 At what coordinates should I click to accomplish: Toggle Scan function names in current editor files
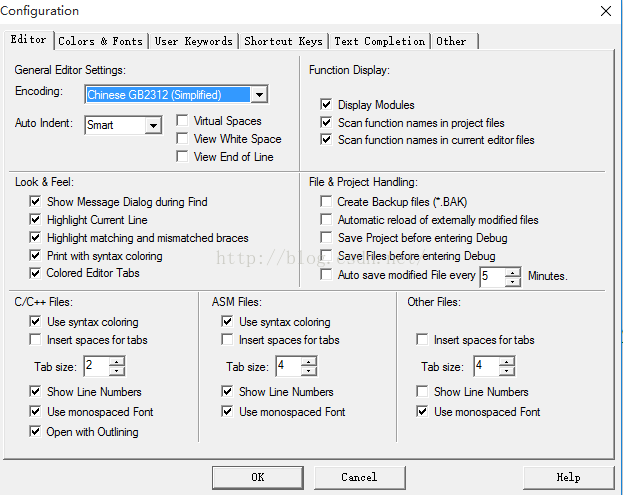[326, 139]
